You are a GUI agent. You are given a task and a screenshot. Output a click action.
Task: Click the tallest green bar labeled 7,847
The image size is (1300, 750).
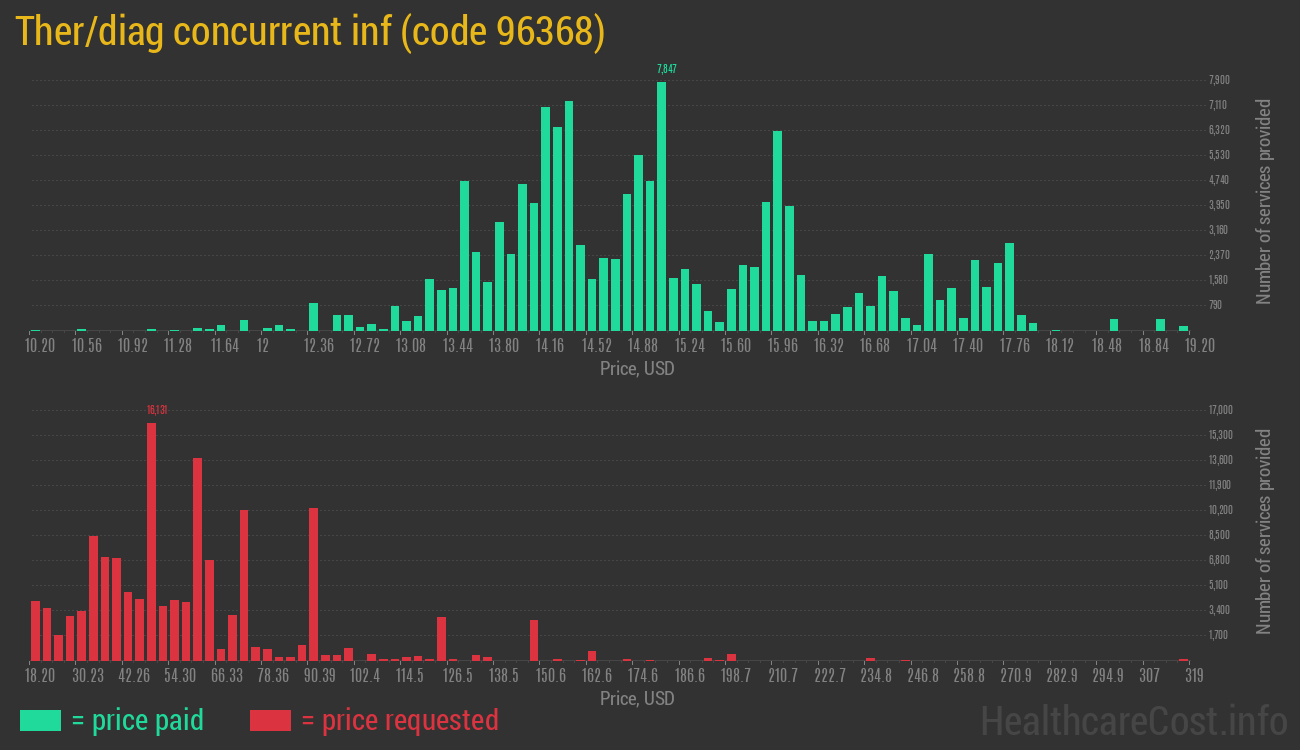click(661, 205)
